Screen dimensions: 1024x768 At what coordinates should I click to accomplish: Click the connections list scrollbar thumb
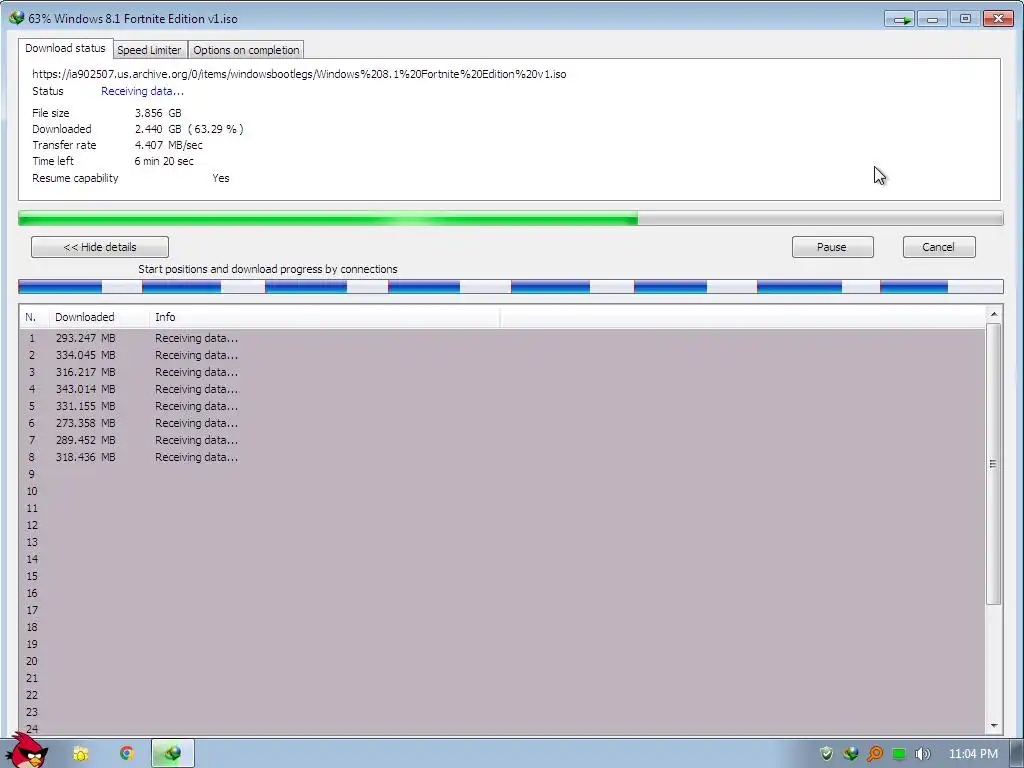993,464
